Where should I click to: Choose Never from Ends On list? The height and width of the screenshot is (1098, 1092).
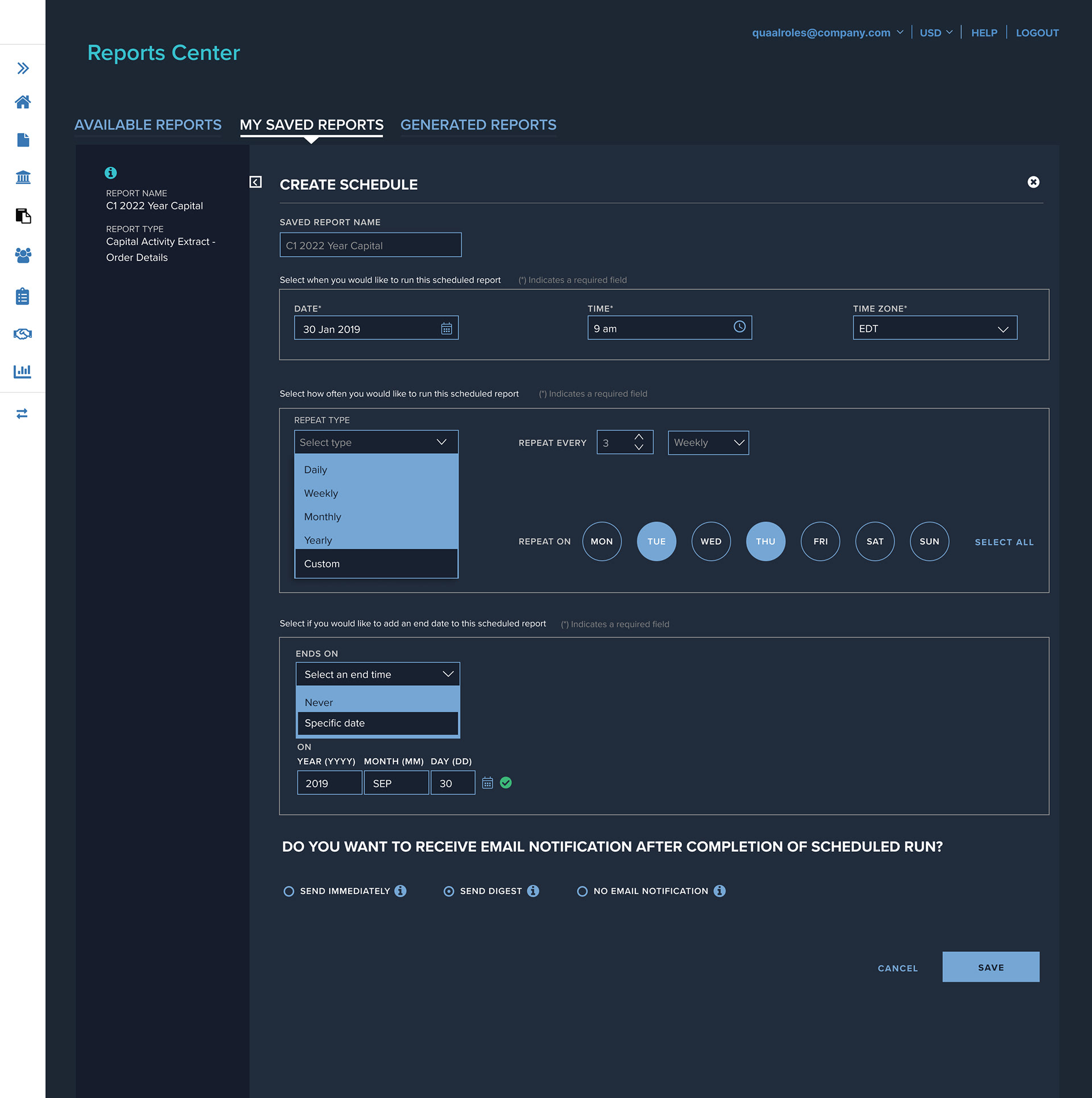[x=378, y=702]
